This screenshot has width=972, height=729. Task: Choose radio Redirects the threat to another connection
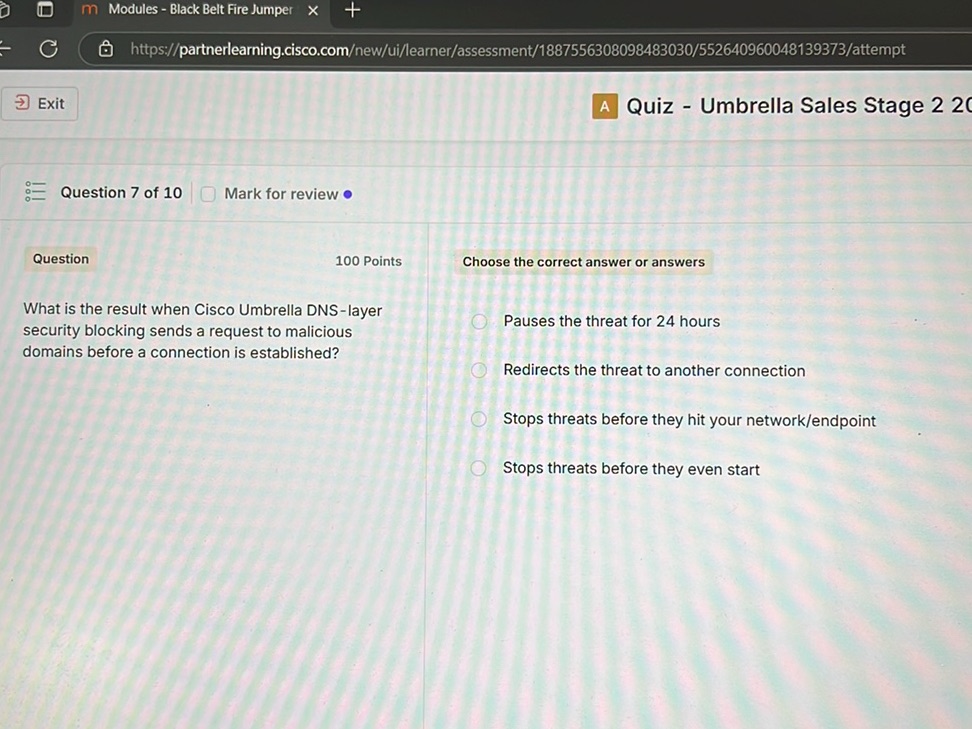(480, 370)
